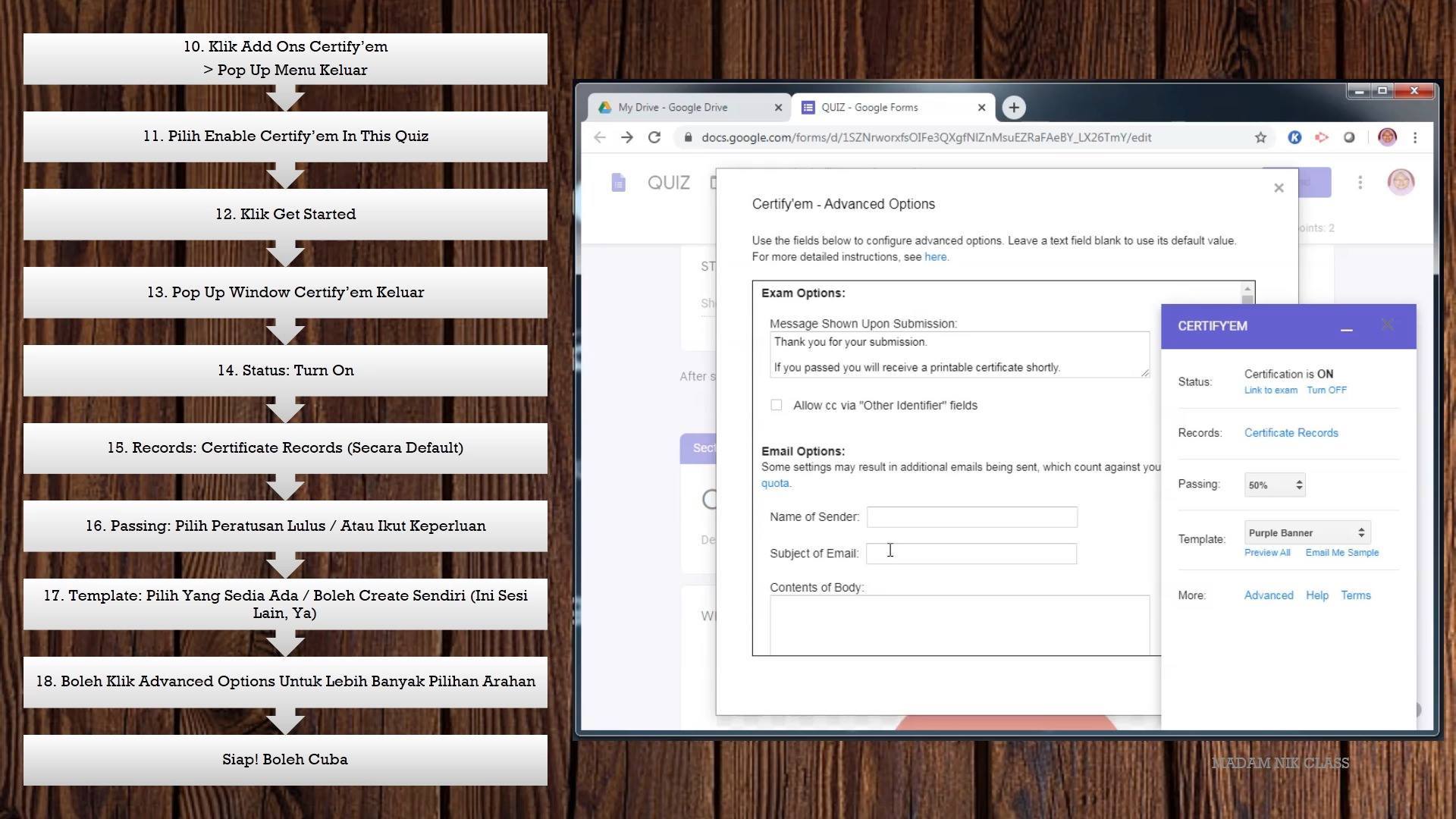
Task: Click the Subject of Email field
Action: tap(971, 554)
